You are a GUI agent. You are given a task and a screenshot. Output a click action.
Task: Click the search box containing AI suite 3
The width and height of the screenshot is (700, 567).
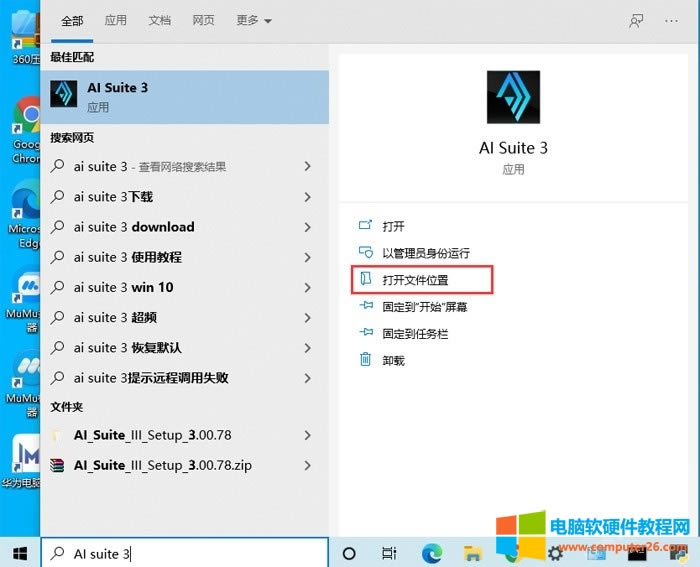click(185, 554)
